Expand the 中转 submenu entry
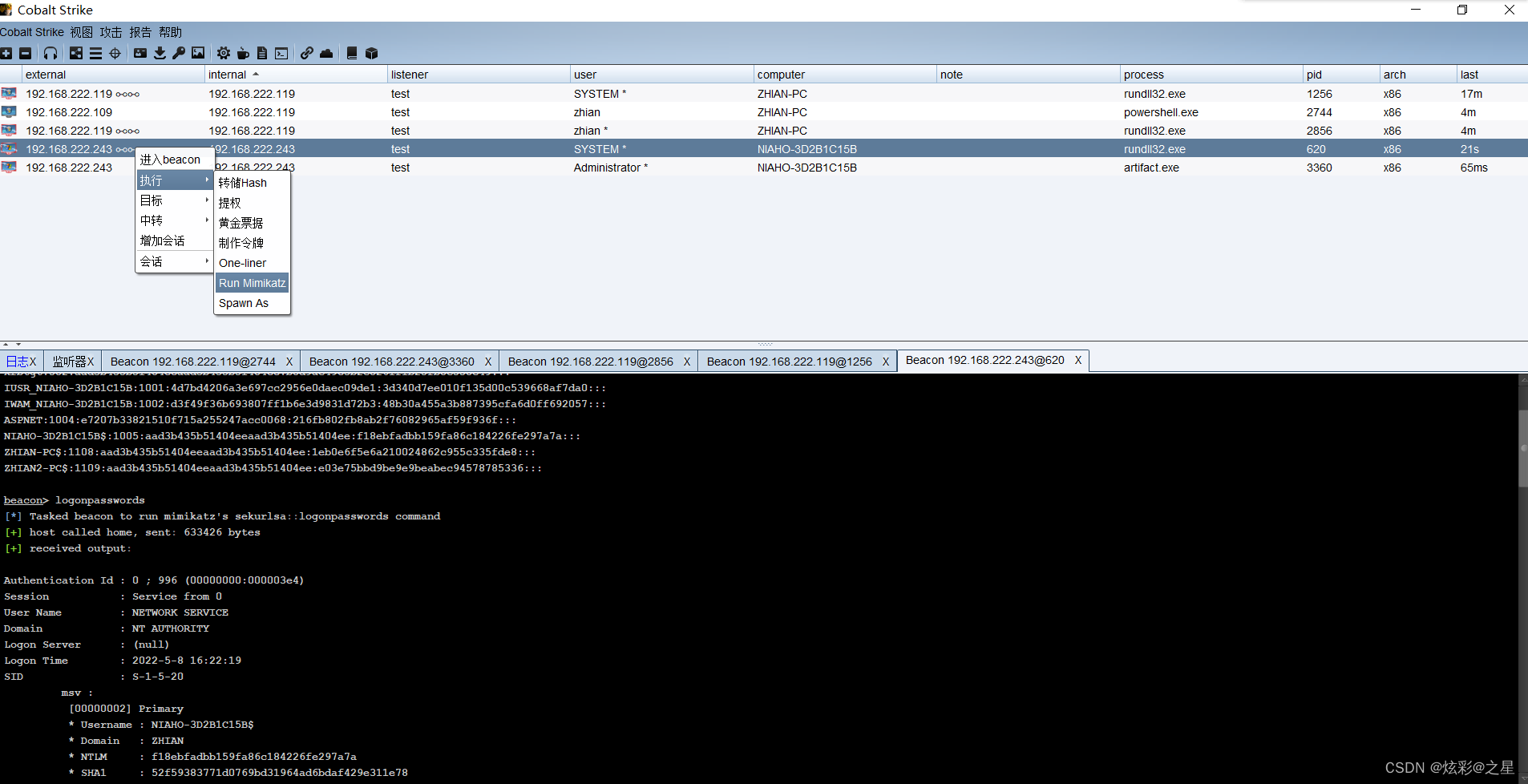 coord(174,220)
